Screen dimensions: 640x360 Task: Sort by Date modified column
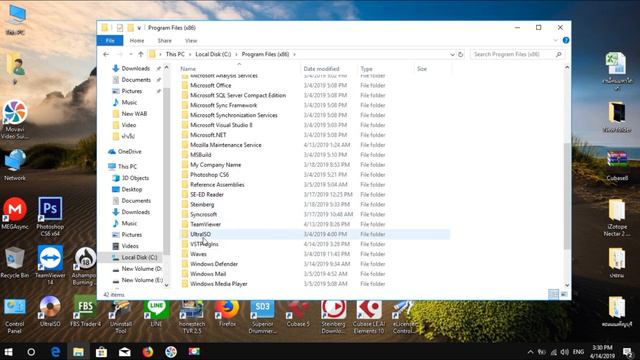click(329, 69)
